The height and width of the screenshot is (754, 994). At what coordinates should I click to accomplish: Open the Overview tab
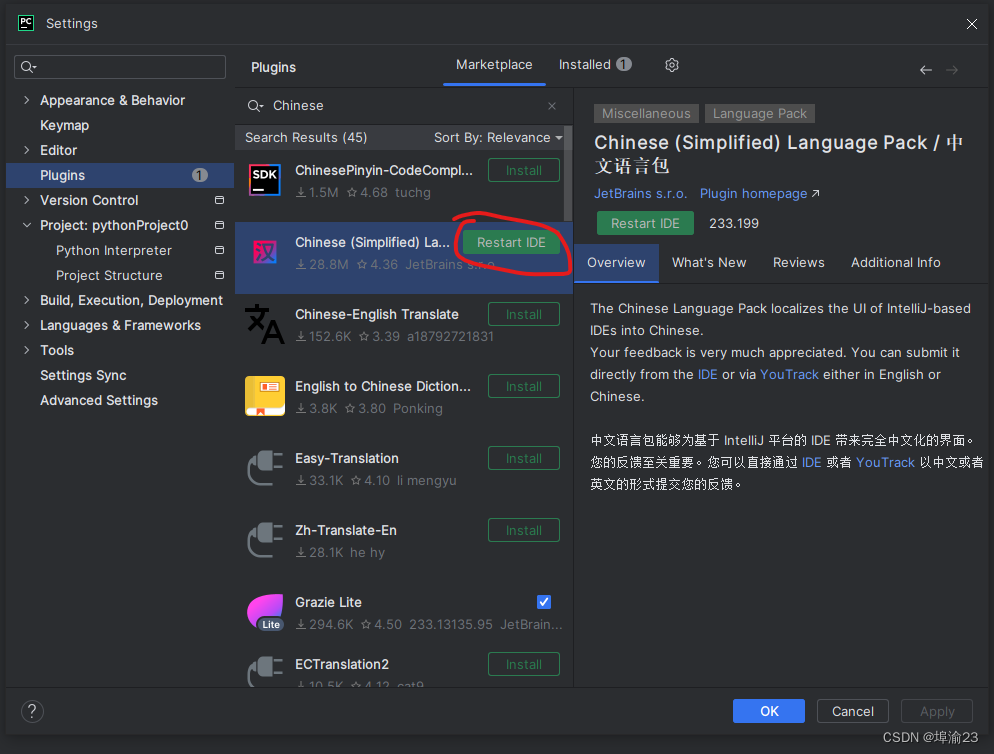(616, 263)
